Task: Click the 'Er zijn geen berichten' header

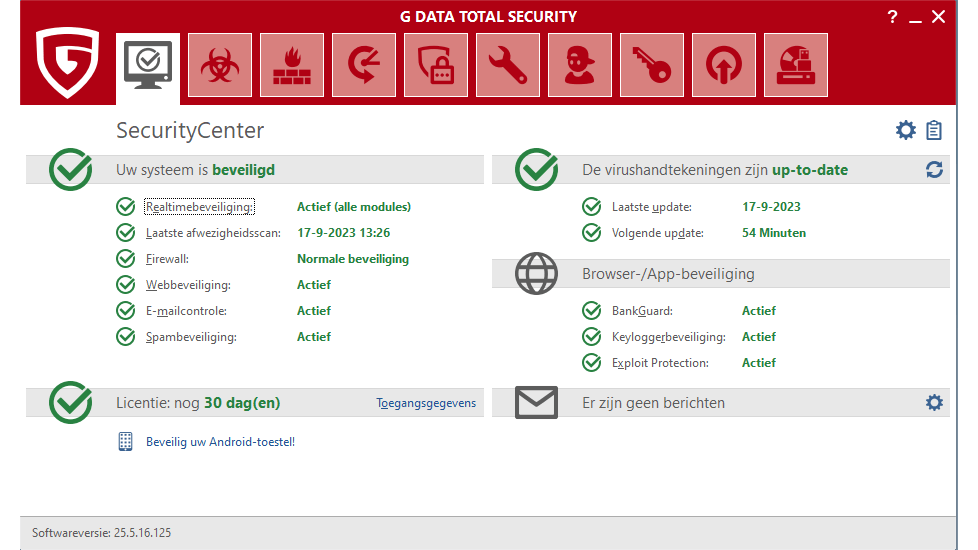Action: click(x=653, y=403)
